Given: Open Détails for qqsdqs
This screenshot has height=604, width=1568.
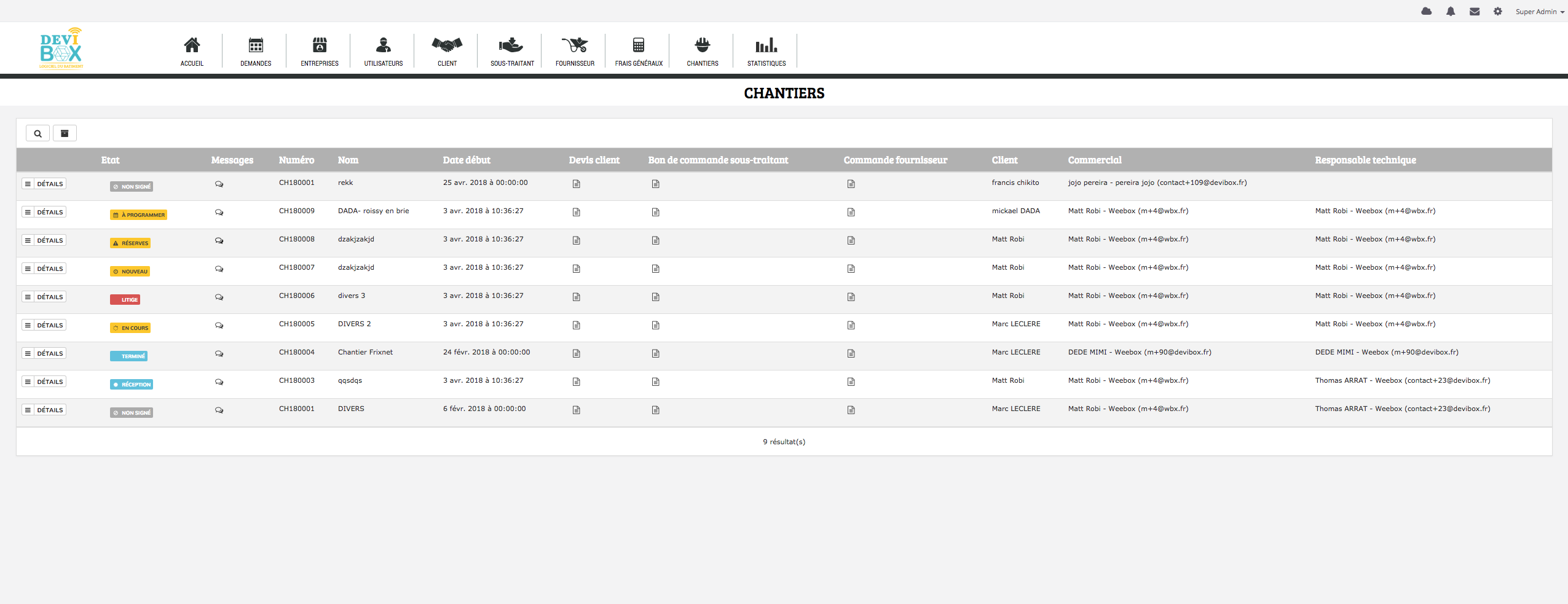Looking at the screenshot, I should pos(44,382).
